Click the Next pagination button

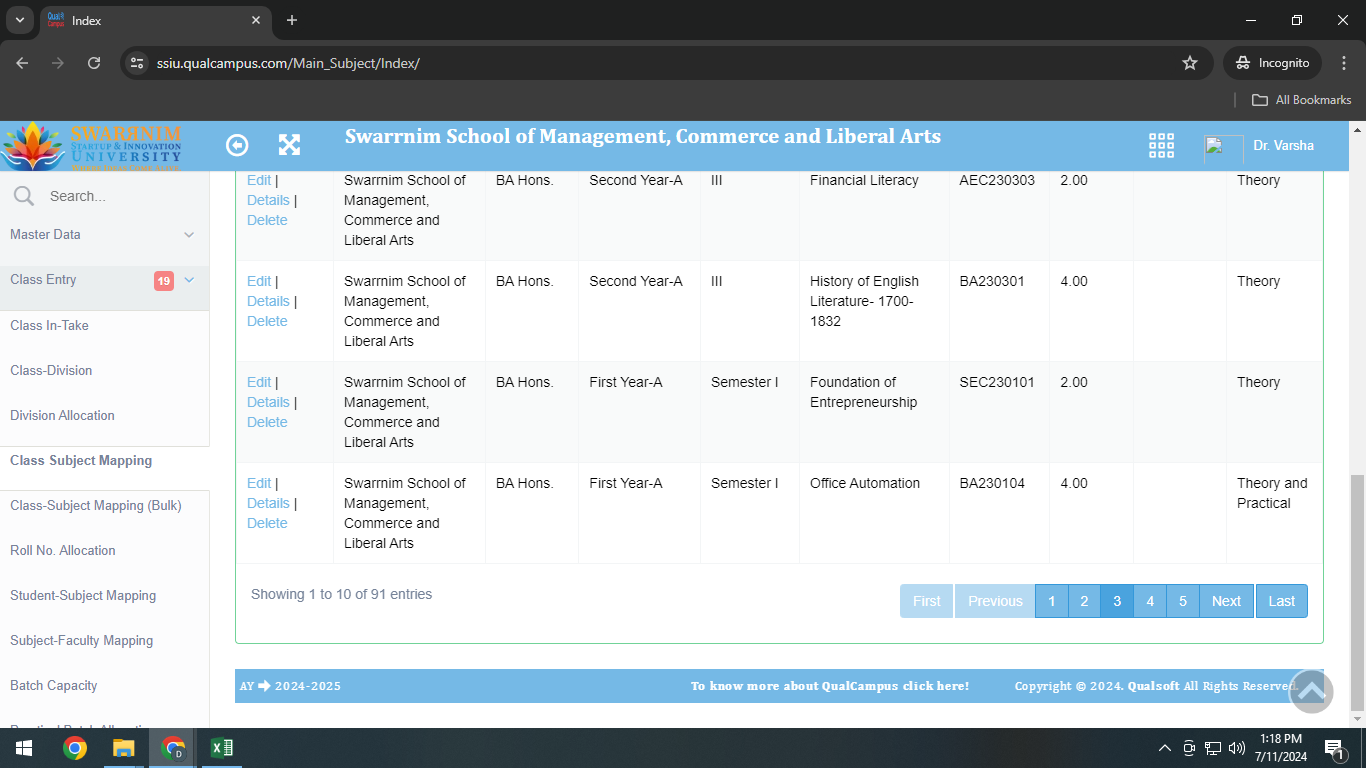click(x=1226, y=601)
